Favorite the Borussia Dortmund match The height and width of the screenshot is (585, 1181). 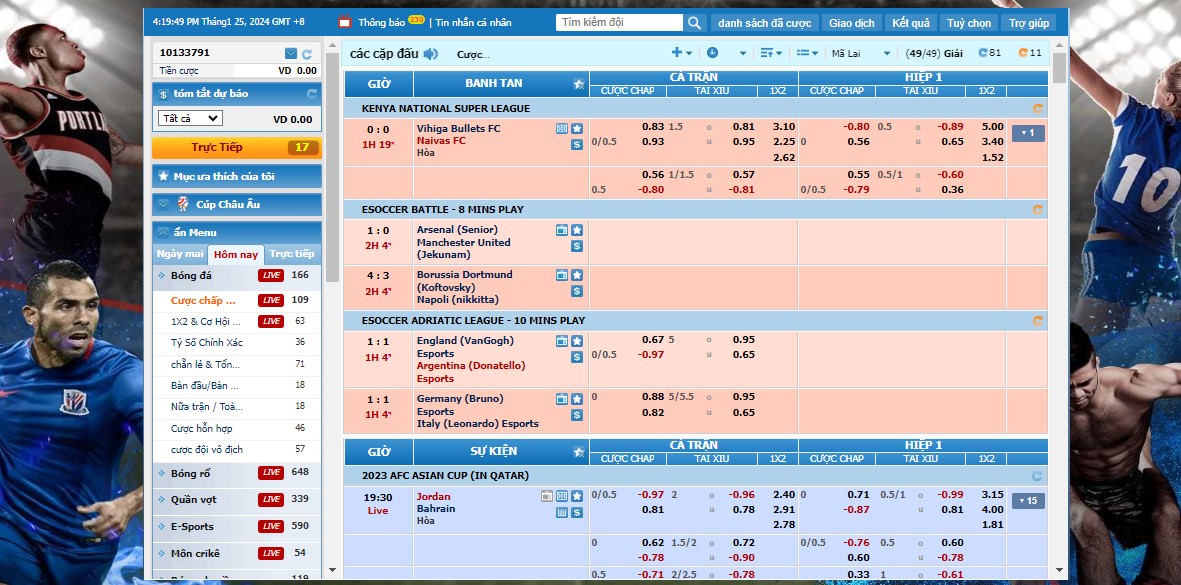click(x=577, y=276)
